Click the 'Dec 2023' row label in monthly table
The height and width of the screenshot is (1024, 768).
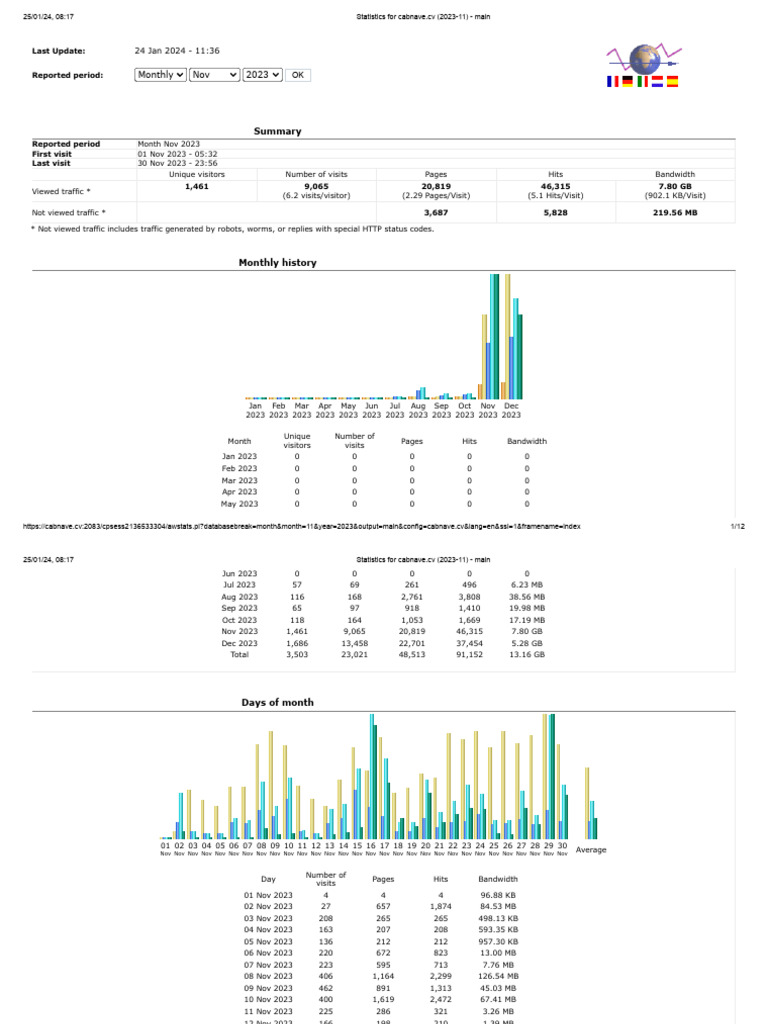click(239, 643)
